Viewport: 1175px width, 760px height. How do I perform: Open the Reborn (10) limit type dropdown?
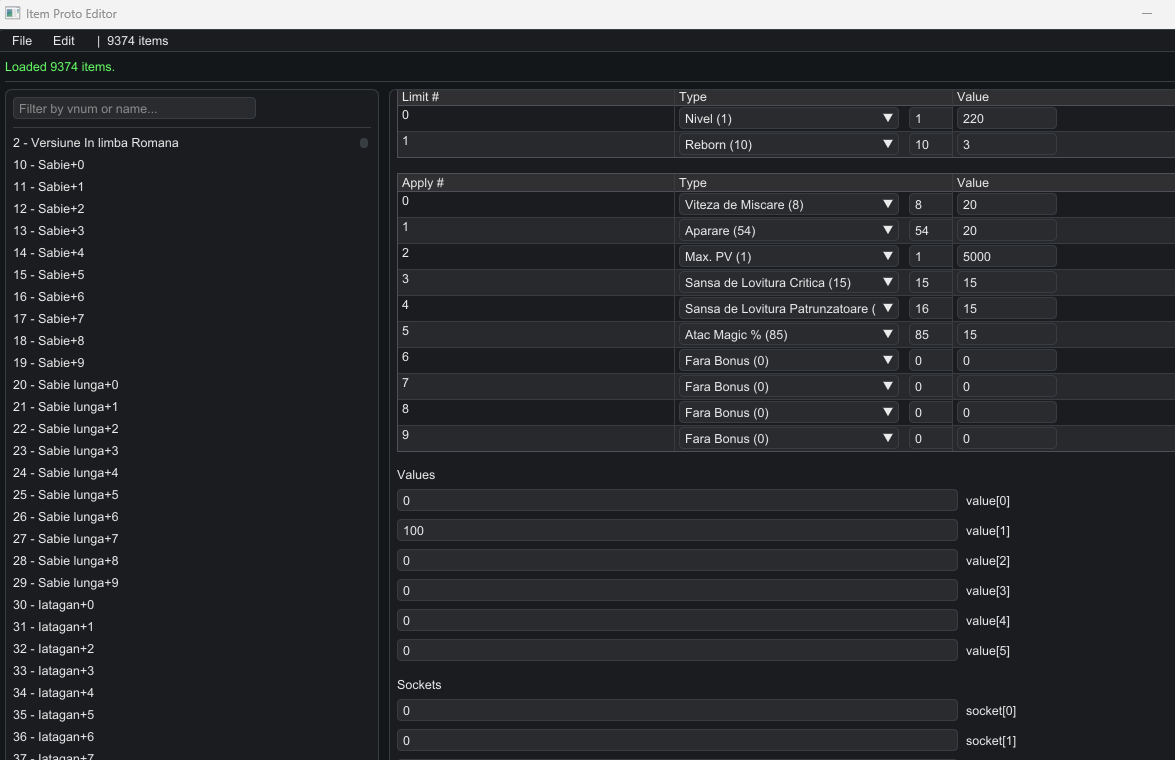789,145
